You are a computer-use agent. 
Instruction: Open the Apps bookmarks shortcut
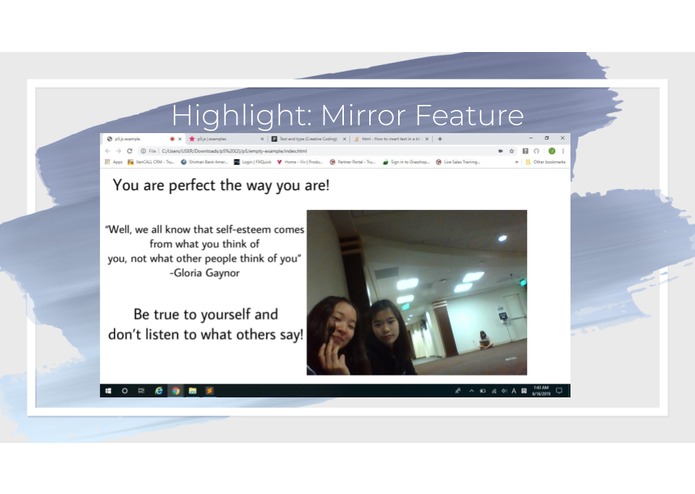(x=114, y=162)
